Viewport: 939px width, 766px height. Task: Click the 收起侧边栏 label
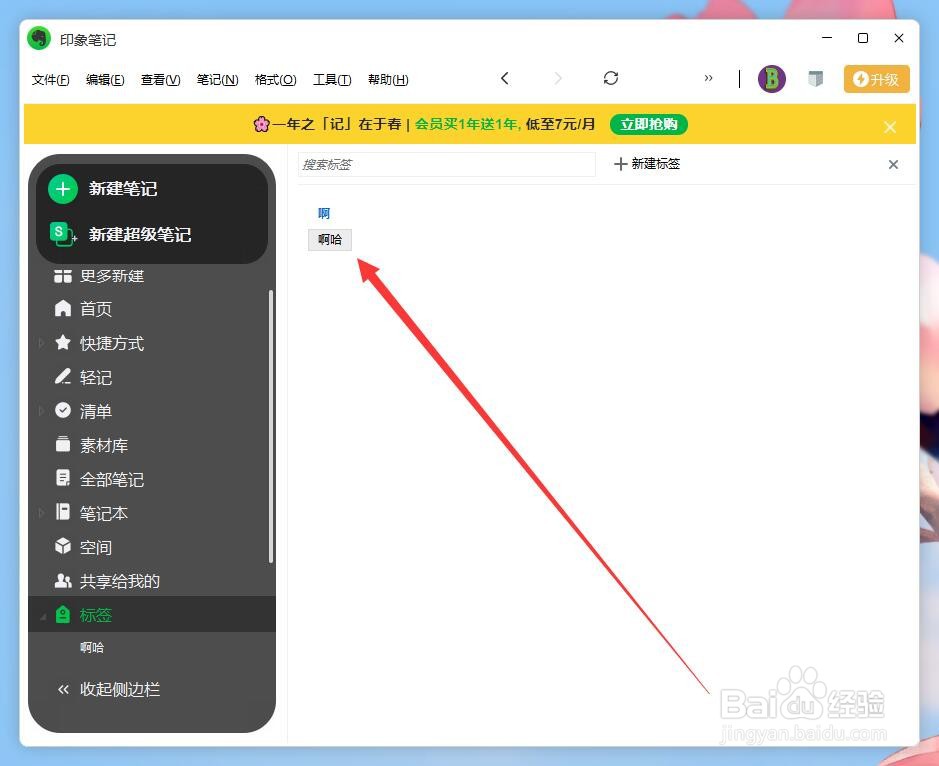click(x=120, y=689)
